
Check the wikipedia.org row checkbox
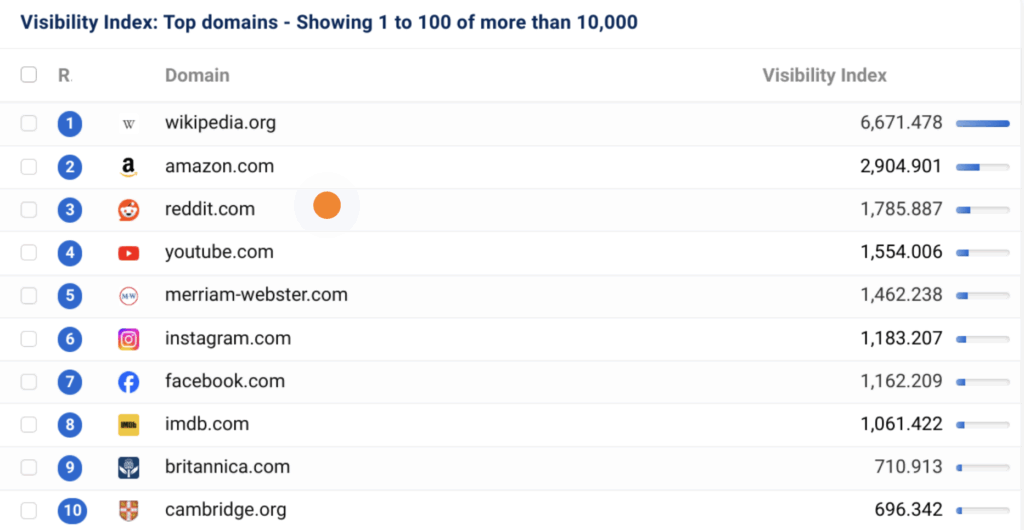(x=29, y=124)
